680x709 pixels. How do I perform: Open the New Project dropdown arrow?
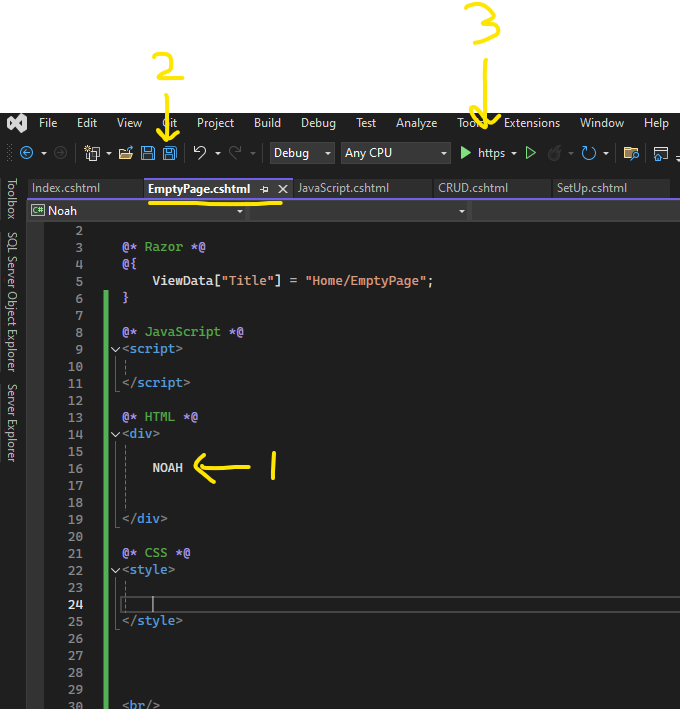(109, 154)
